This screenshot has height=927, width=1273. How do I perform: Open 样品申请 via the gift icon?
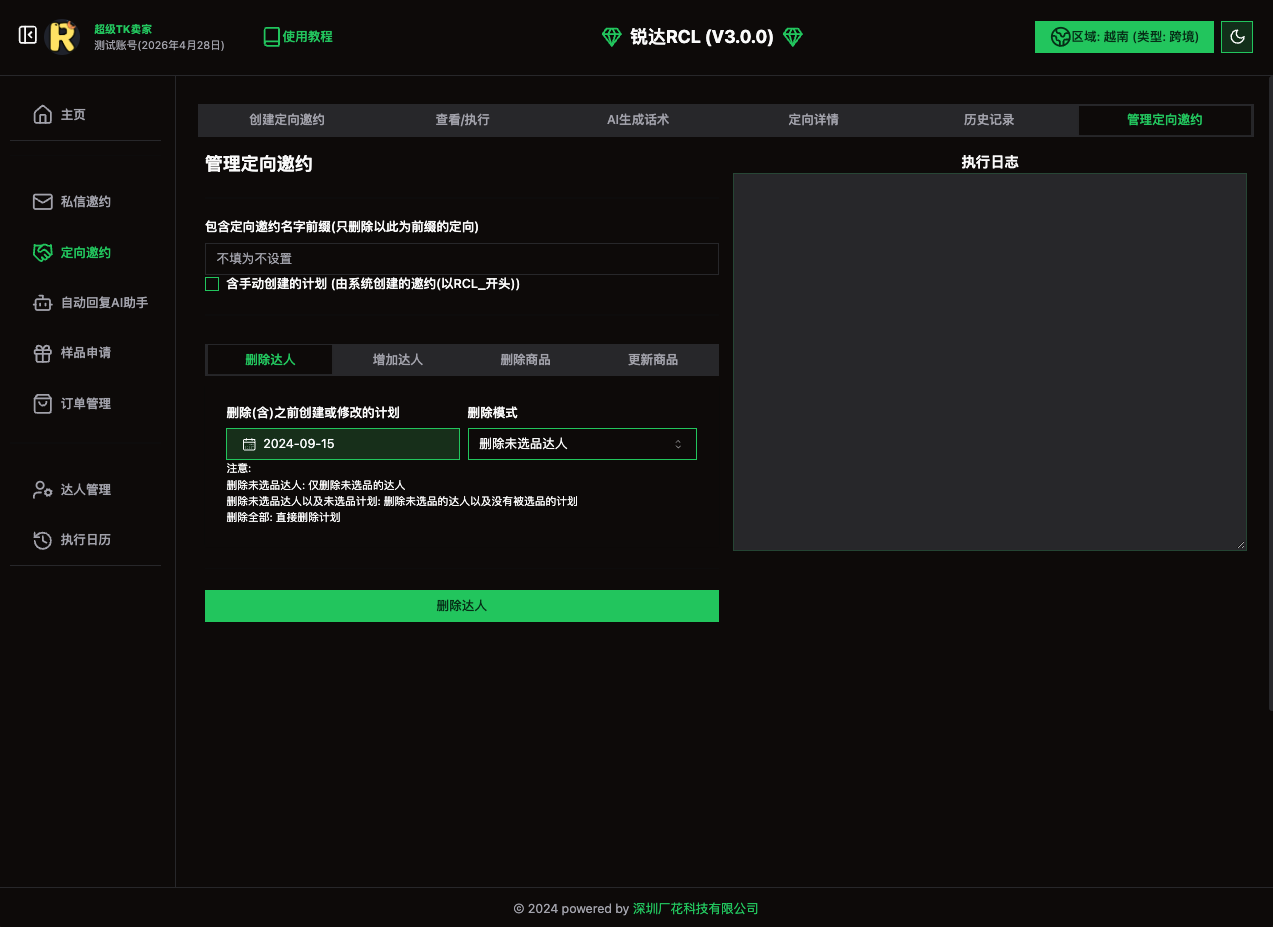[42, 353]
